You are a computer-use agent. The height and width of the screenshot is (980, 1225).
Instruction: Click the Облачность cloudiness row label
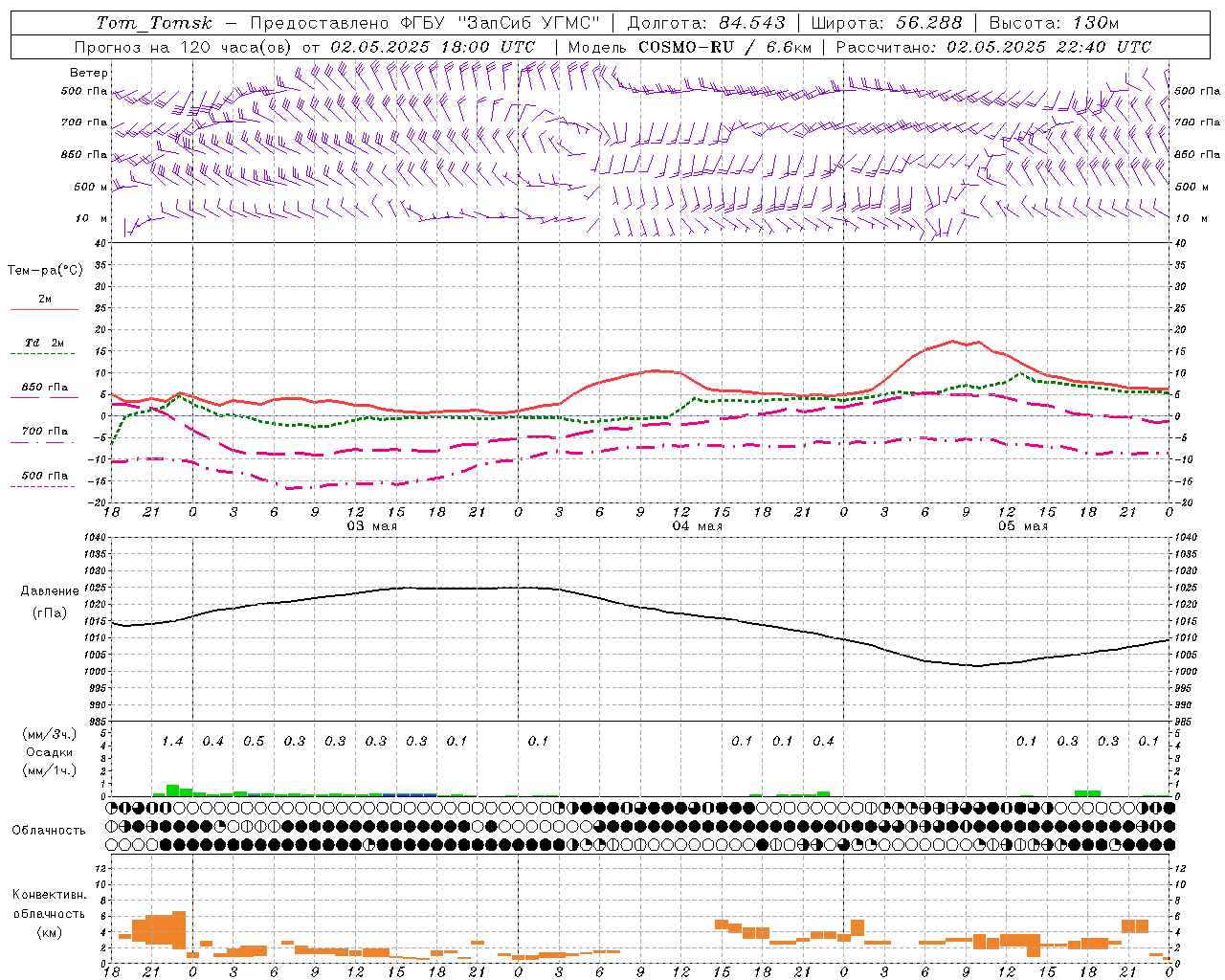tap(49, 831)
